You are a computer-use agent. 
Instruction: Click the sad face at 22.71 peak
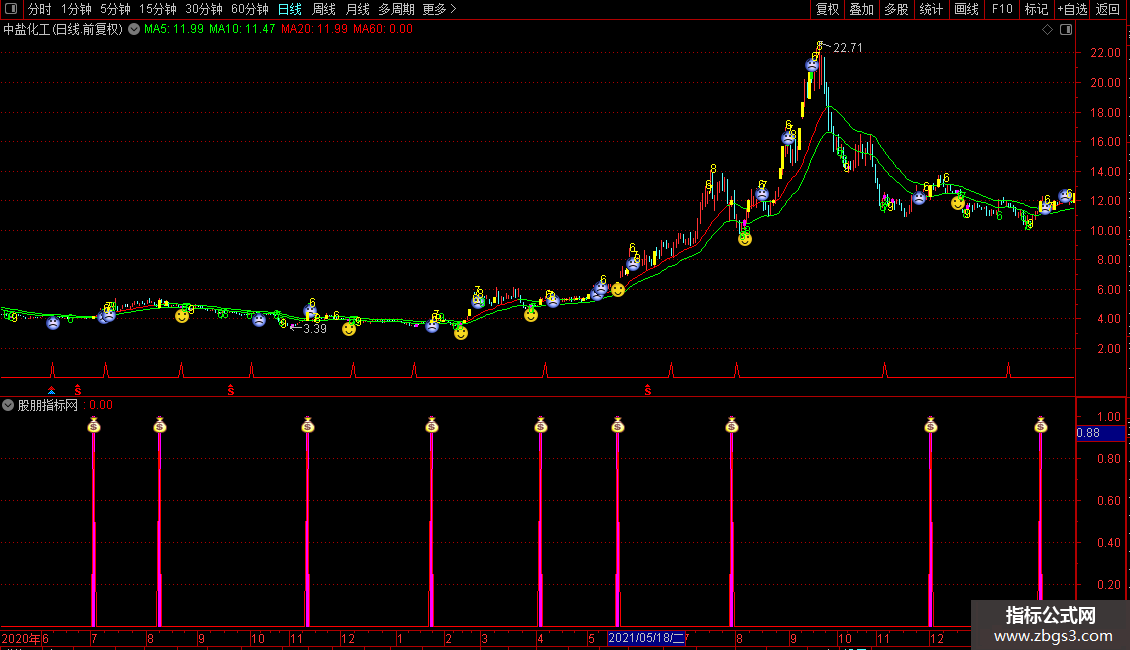click(812, 65)
